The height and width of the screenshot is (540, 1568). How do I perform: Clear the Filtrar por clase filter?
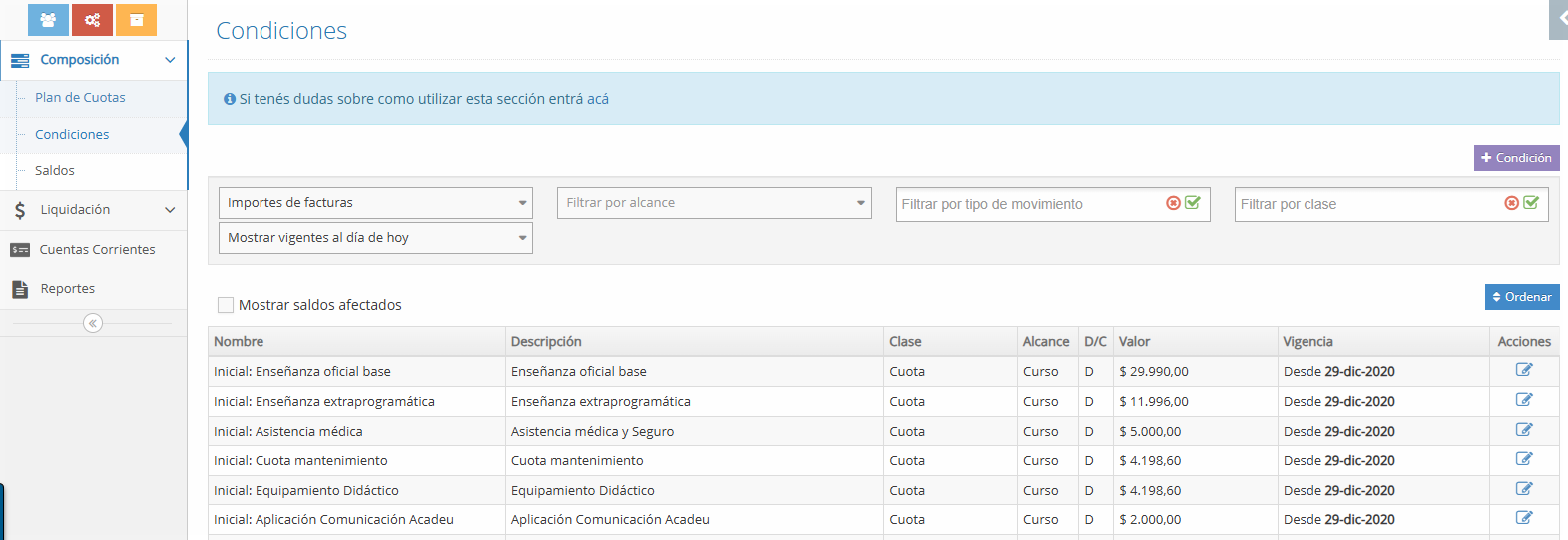coord(1511,203)
